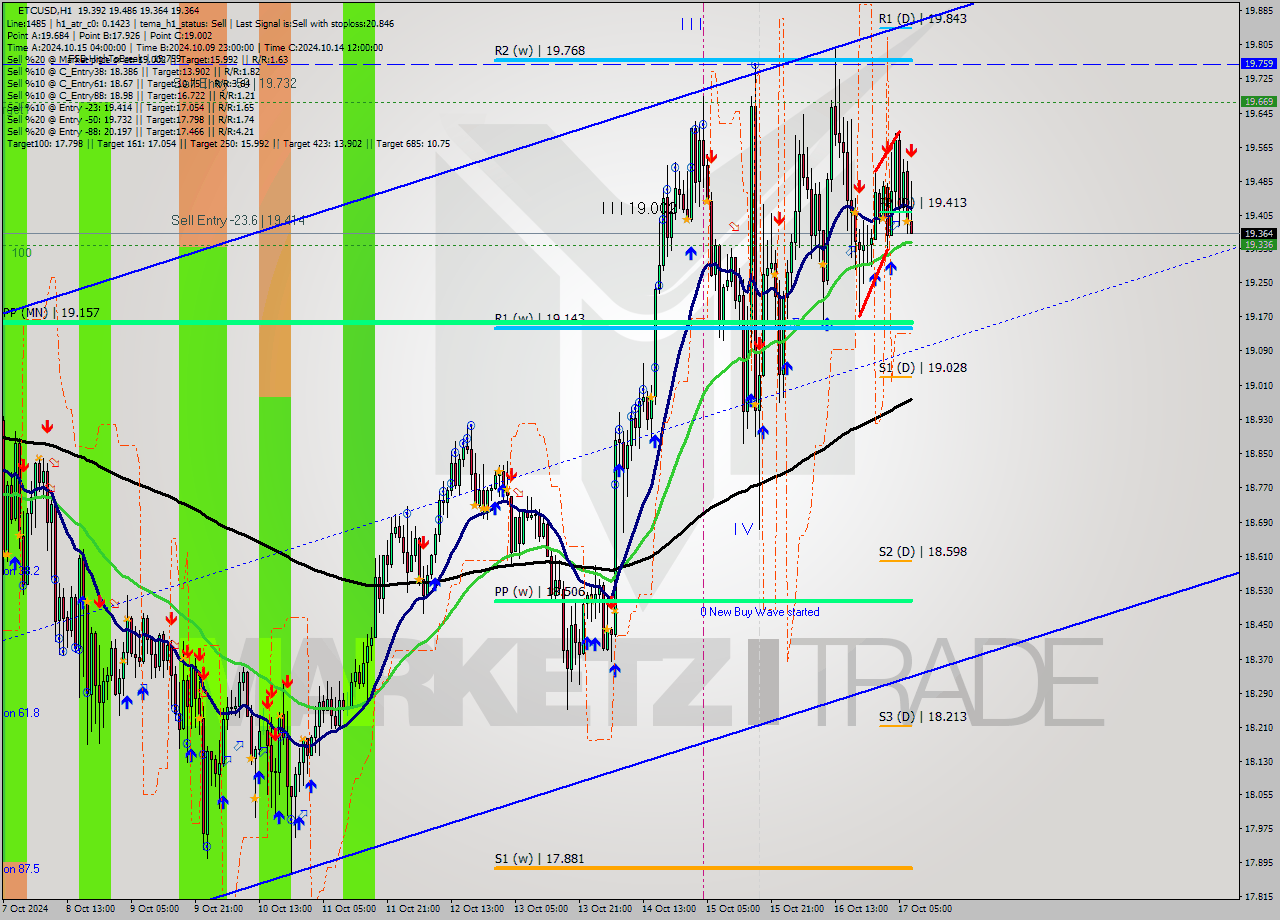
Task: Click the 17 Oct 05:00 time label
Action: click(x=924, y=909)
